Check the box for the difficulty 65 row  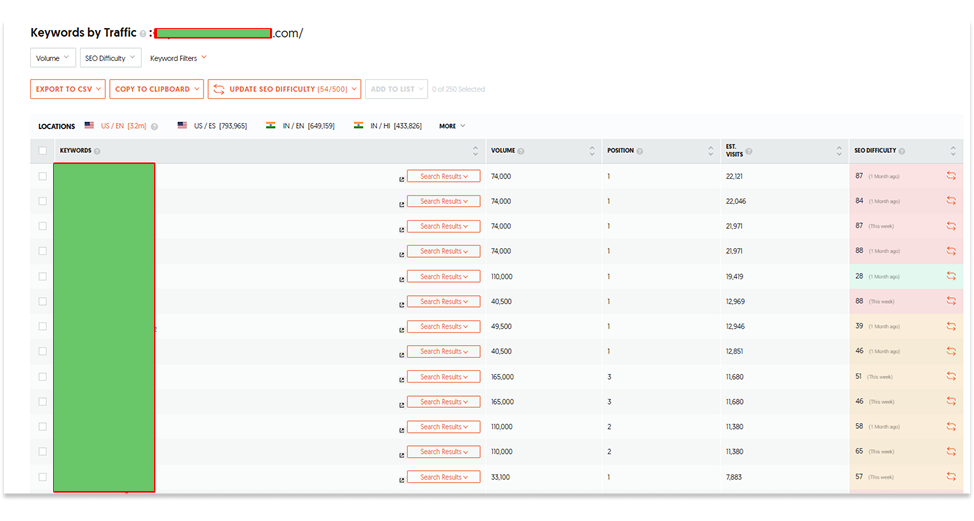[42, 451]
